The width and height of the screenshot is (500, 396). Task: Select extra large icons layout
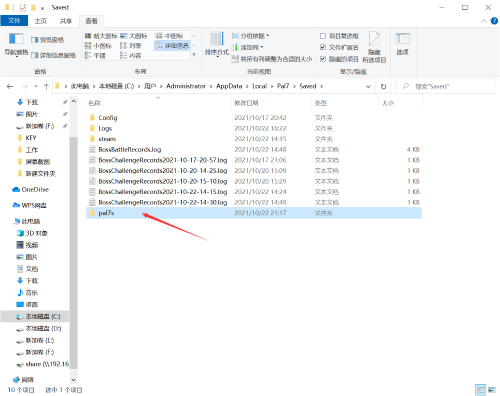click(101, 36)
